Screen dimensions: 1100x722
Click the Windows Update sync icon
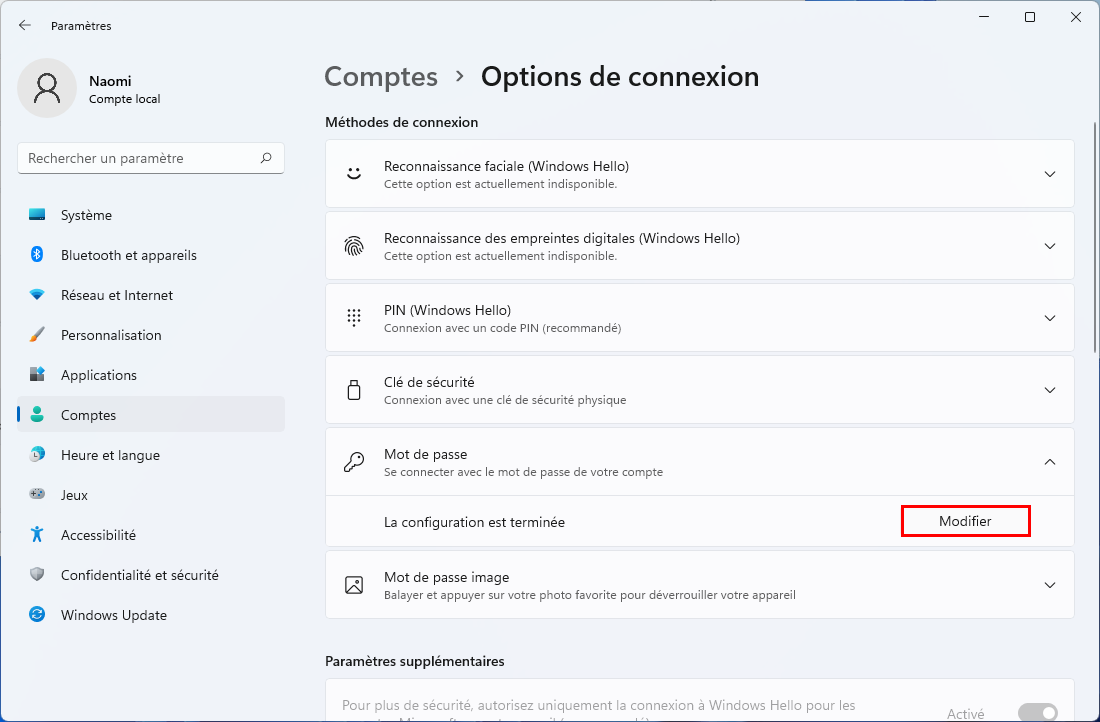[x=37, y=615]
